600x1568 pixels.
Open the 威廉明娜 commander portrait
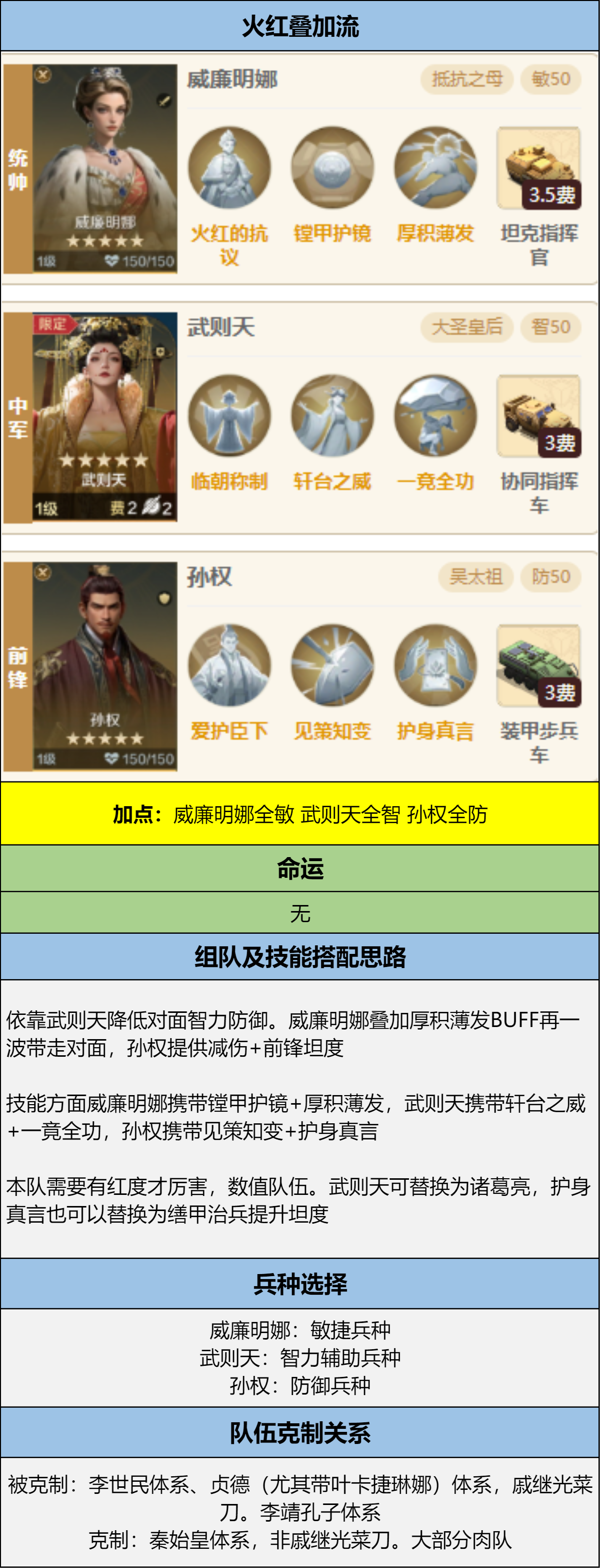[105, 168]
